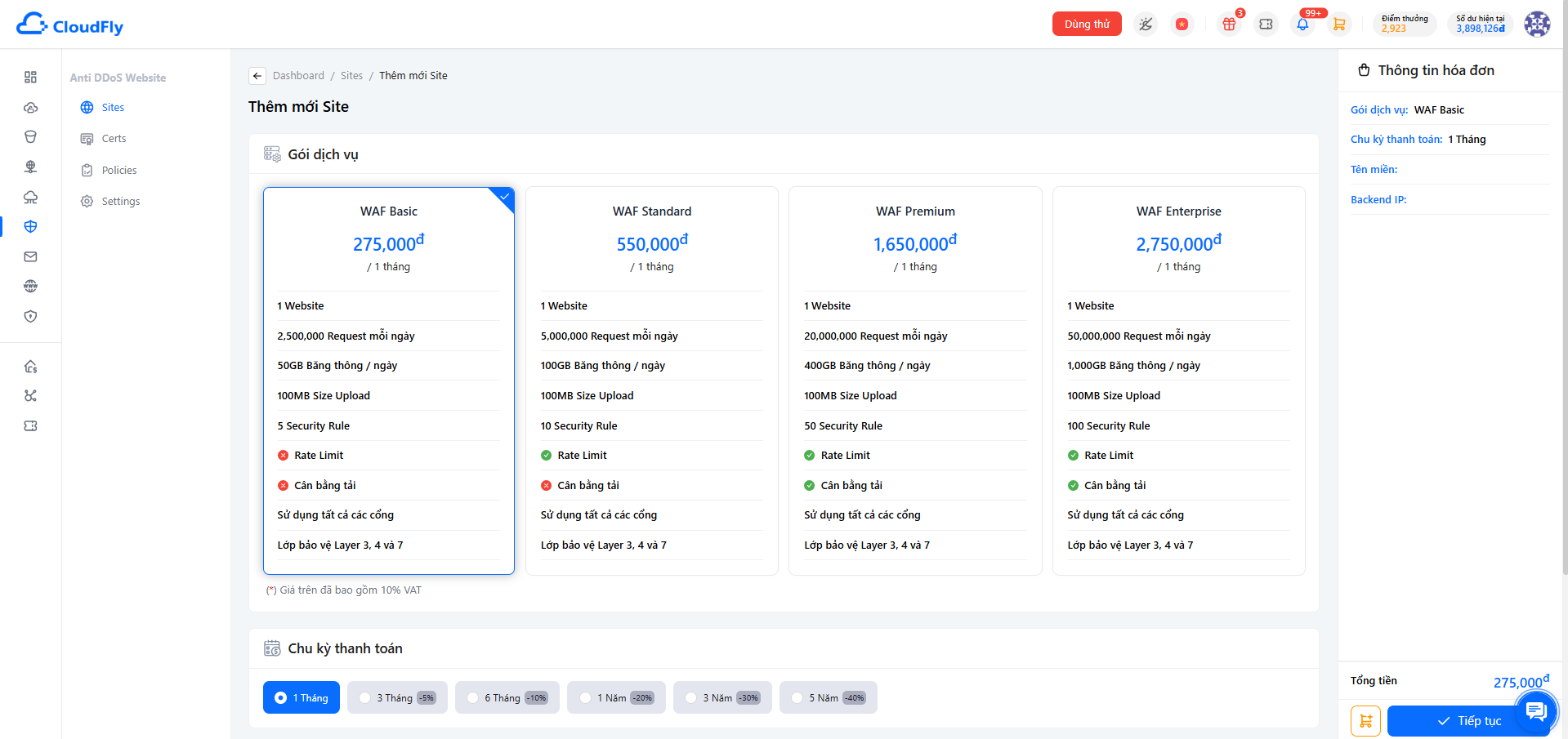The image size is (1568, 739).
Task: Open the globe network icon in the left rail
Action: point(30,167)
